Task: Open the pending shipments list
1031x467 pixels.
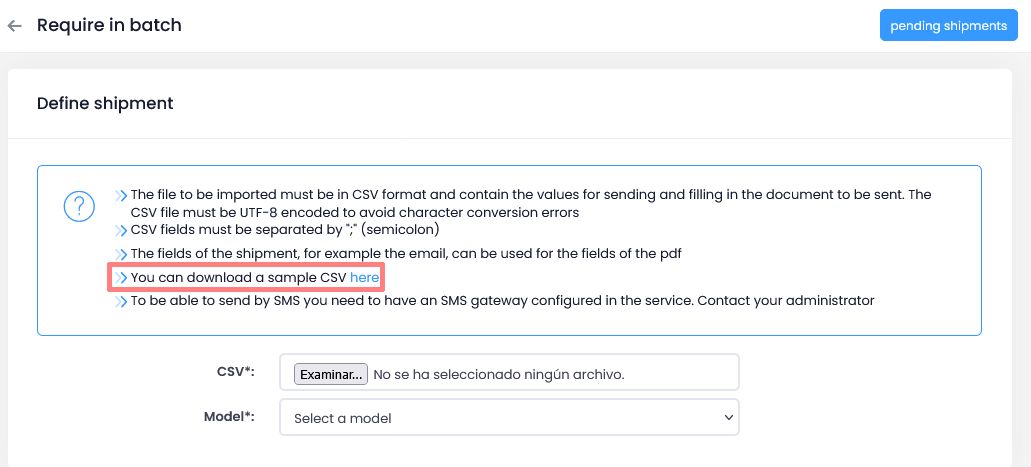Action: [x=948, y=26]
